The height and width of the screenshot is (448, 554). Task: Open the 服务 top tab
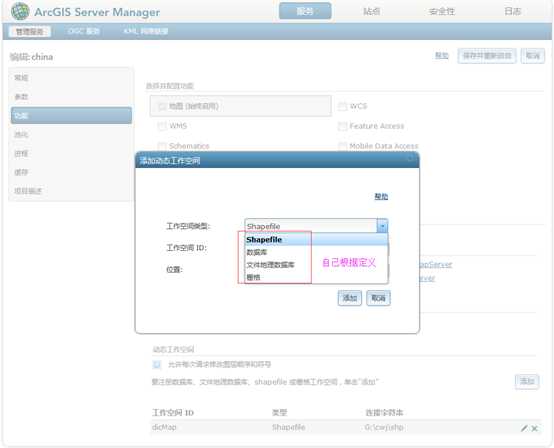[305, 11]
